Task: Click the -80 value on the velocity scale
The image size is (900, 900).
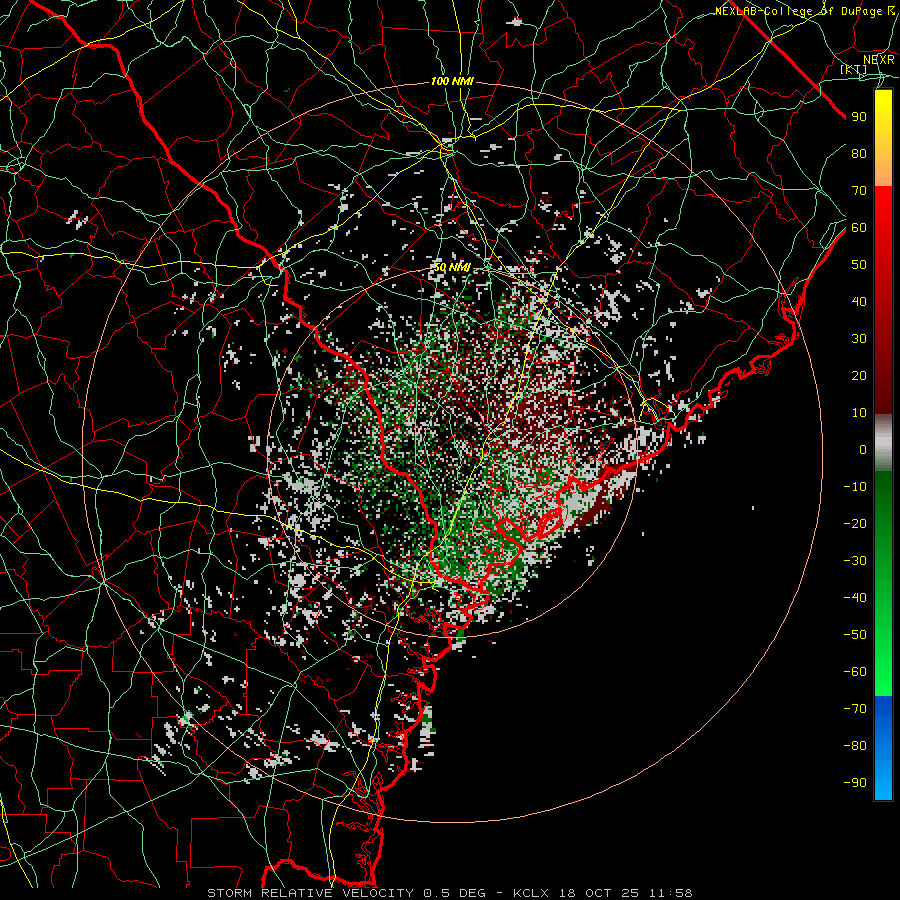Action: (855, 746)
